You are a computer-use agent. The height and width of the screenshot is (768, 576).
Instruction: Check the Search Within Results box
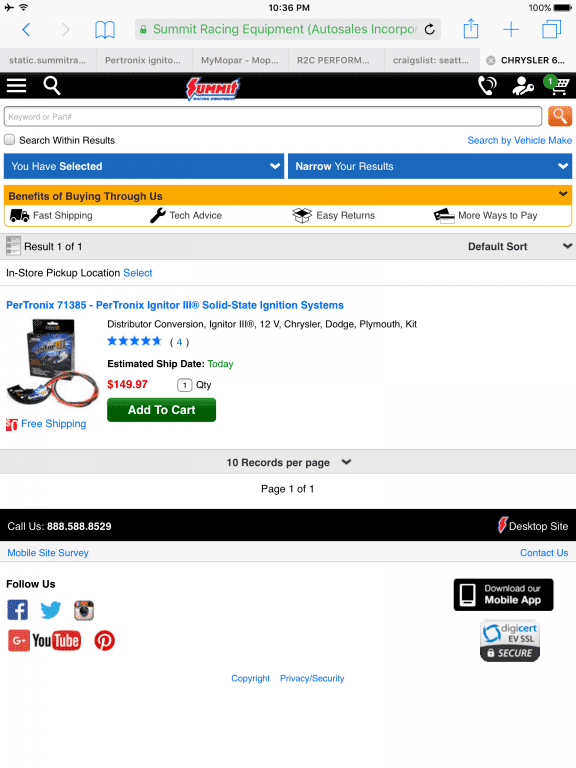pos(10,140)
